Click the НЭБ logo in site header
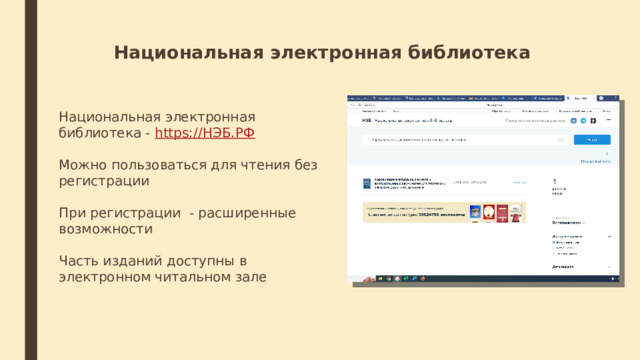 pos(367,121)
